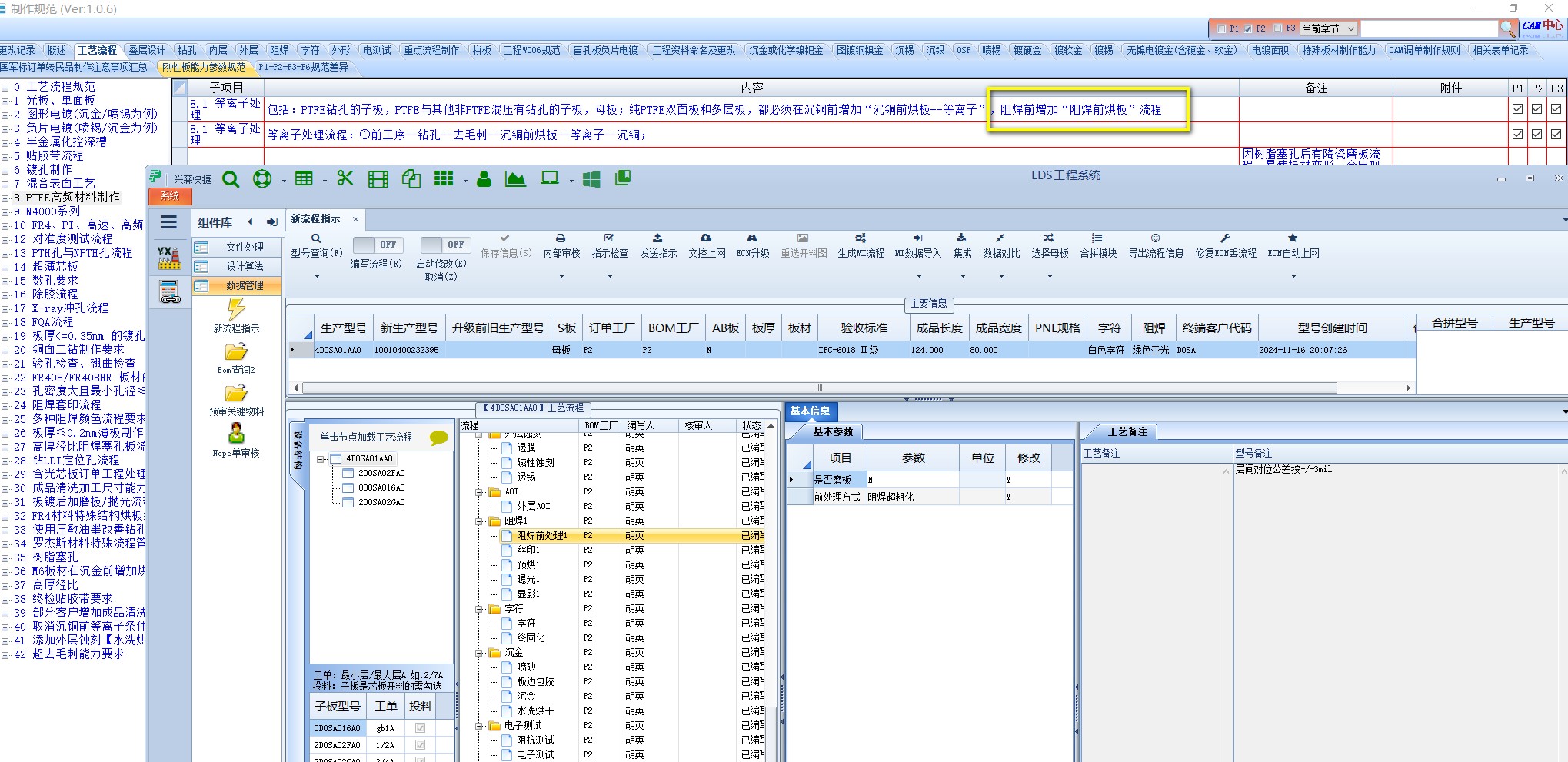Click the search magnifier beside the 制作规范 search box
This screenshot has height=762, width=1568.
click(1508, 28)
